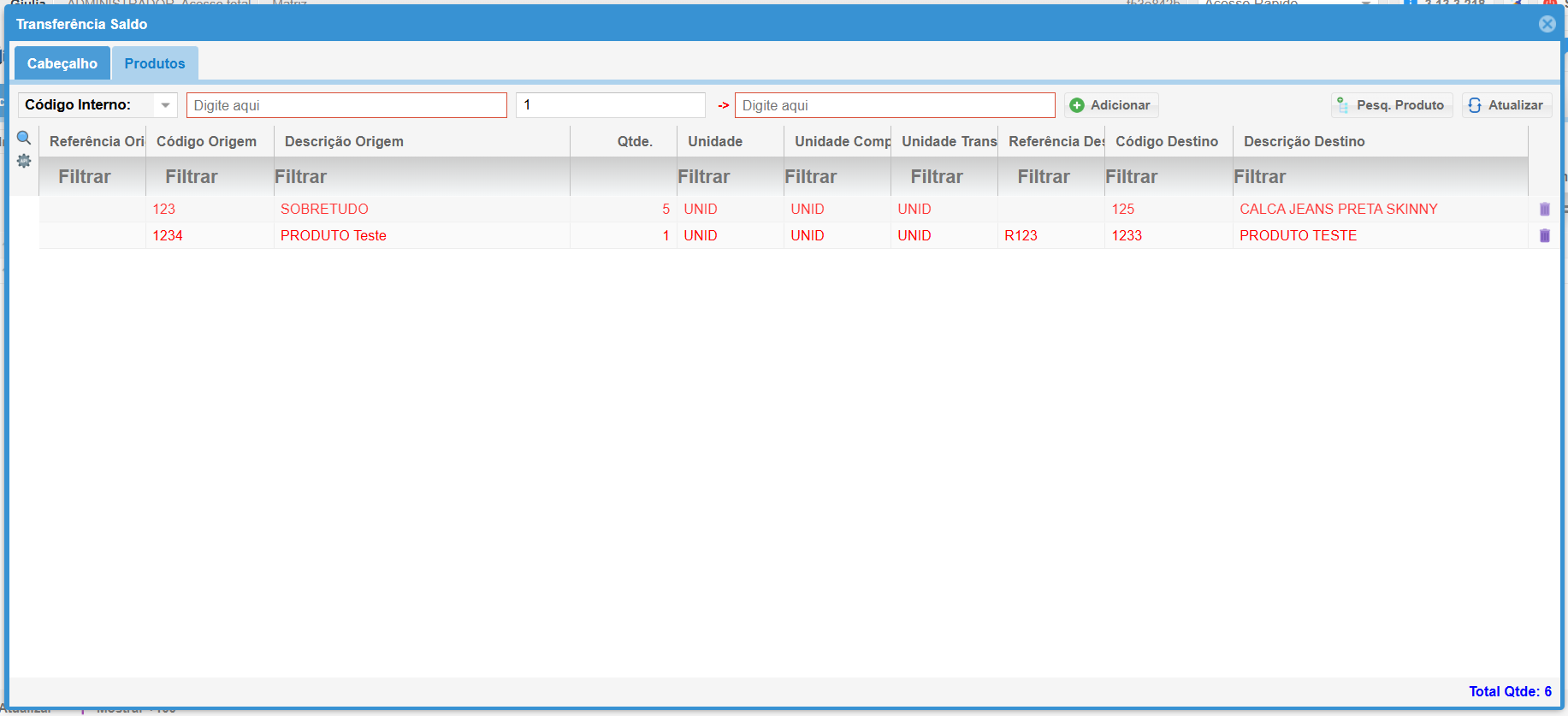Viewport: 1568px width, 716px height.
Task: Select the CALCA JEANS PRETA SKINNY cell
Action: click(1338, 209)
